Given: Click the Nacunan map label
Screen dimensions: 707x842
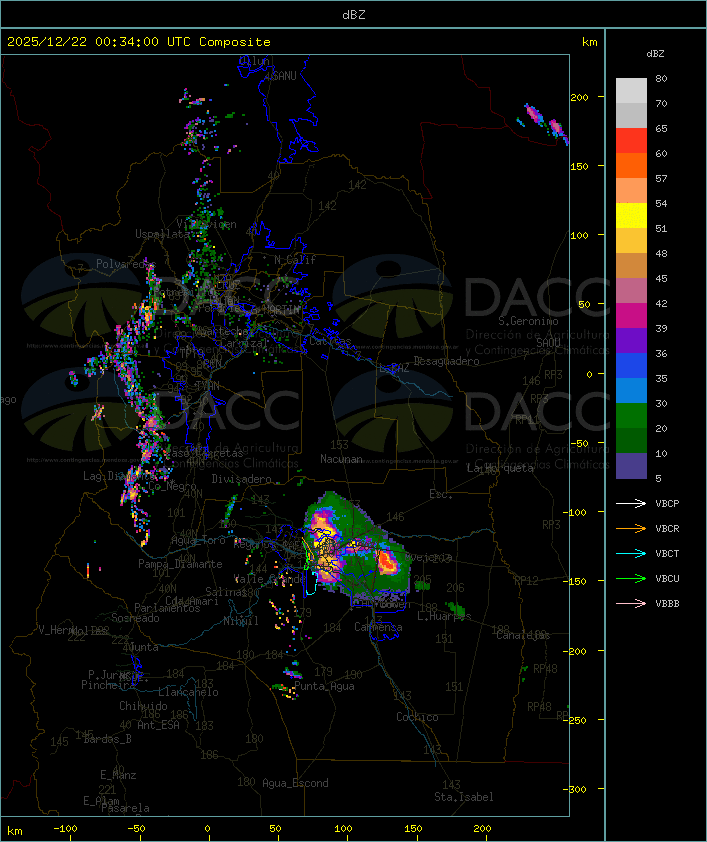Looking at the screenshot, I should (x=341, y=459).
